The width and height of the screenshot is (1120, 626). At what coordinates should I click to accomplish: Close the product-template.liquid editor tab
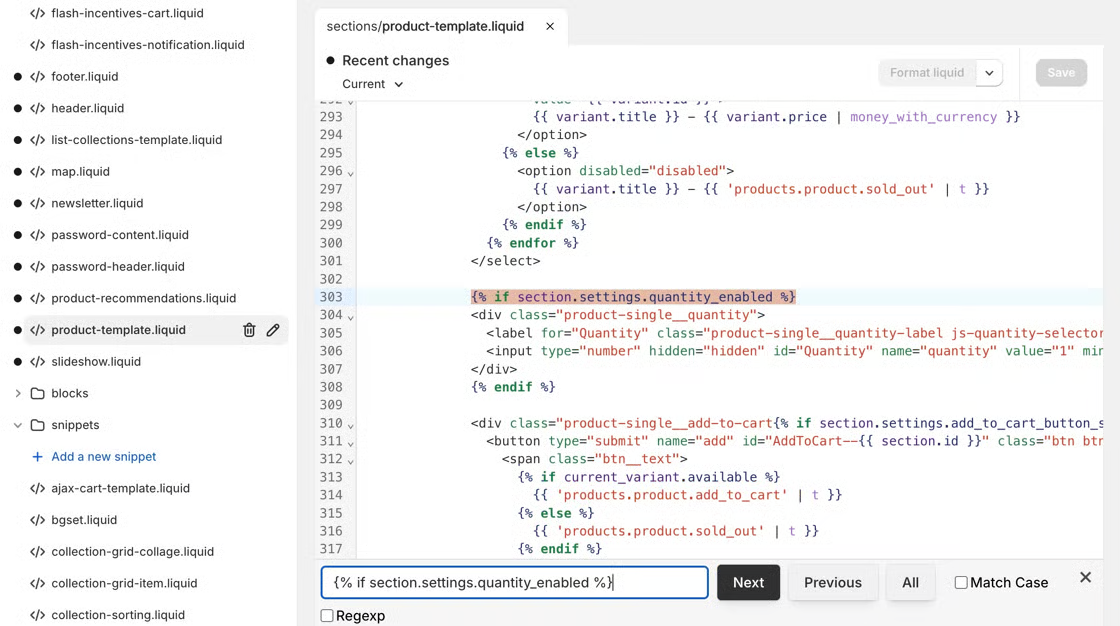(x=550, y=27)
